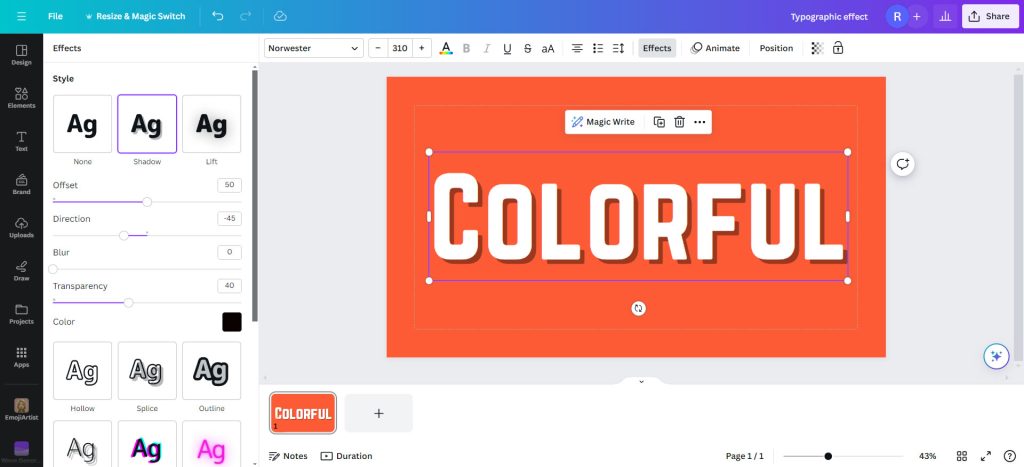
Task: Open the shadow Color swatch
Action: click(231, 322)
